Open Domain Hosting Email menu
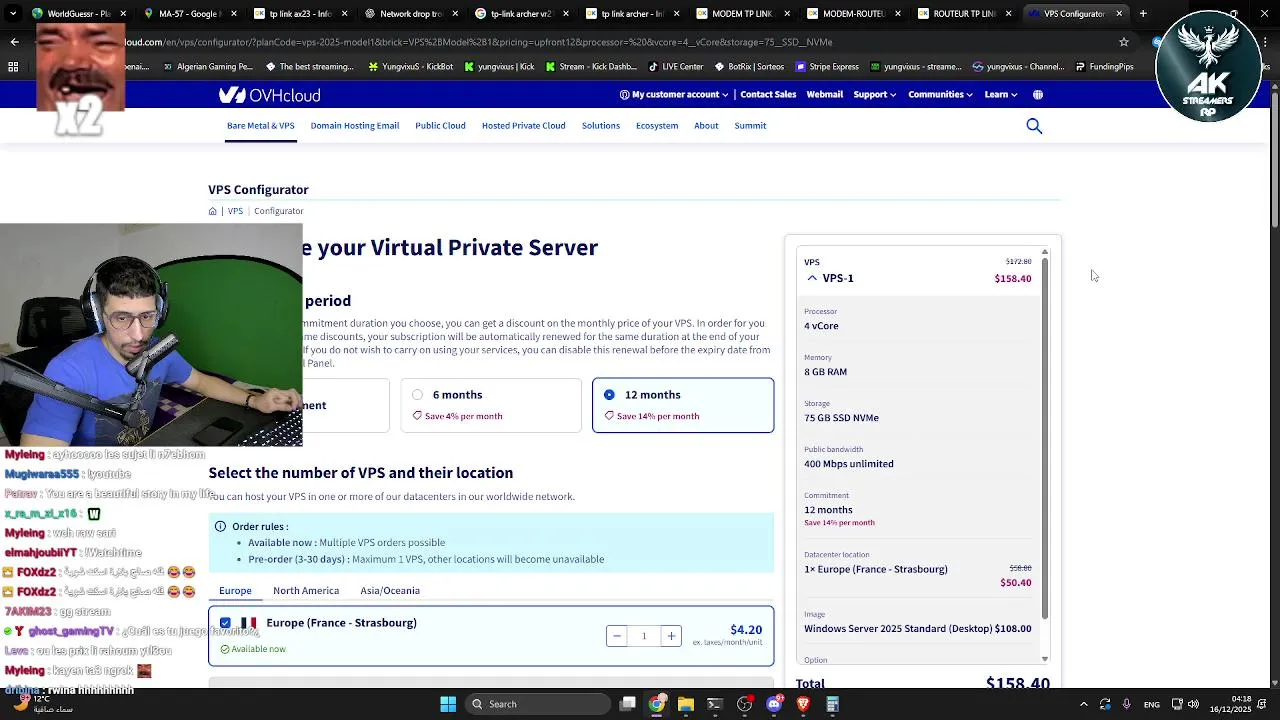The height and width of the screenshot is (720, 1280). (355, 126)
